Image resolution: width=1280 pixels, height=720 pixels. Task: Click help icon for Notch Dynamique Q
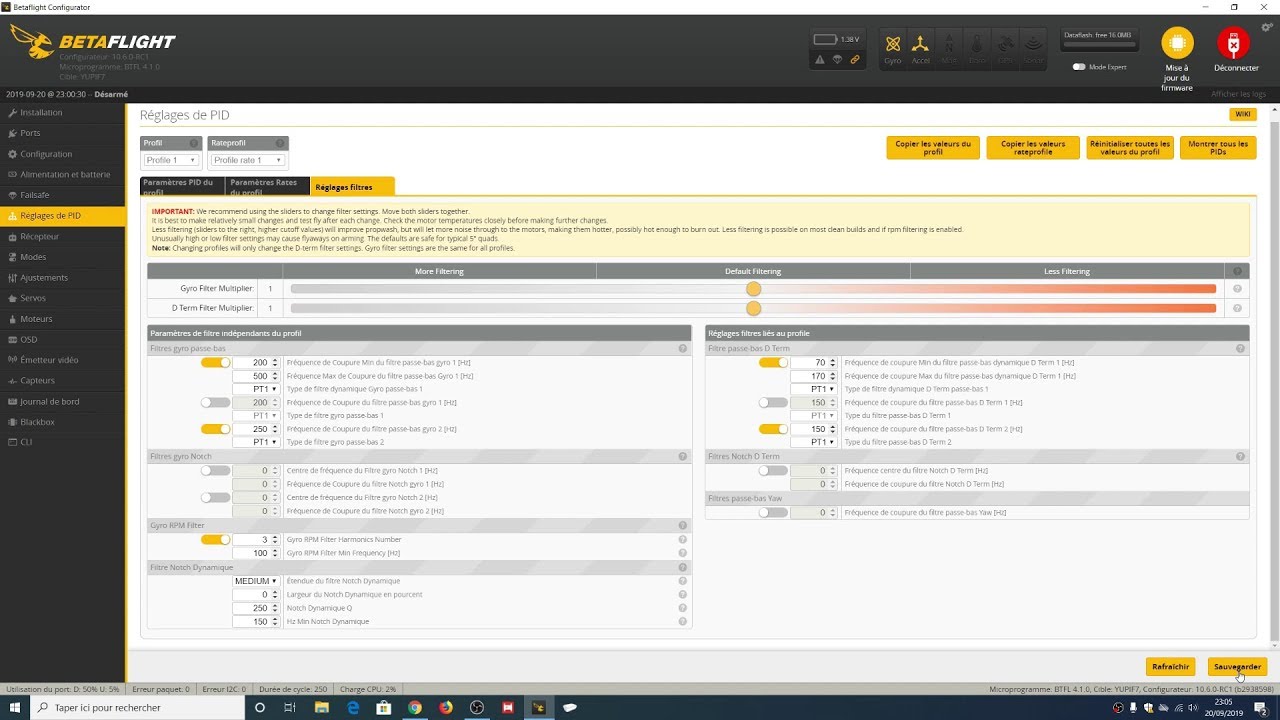[x=683, y=608]
